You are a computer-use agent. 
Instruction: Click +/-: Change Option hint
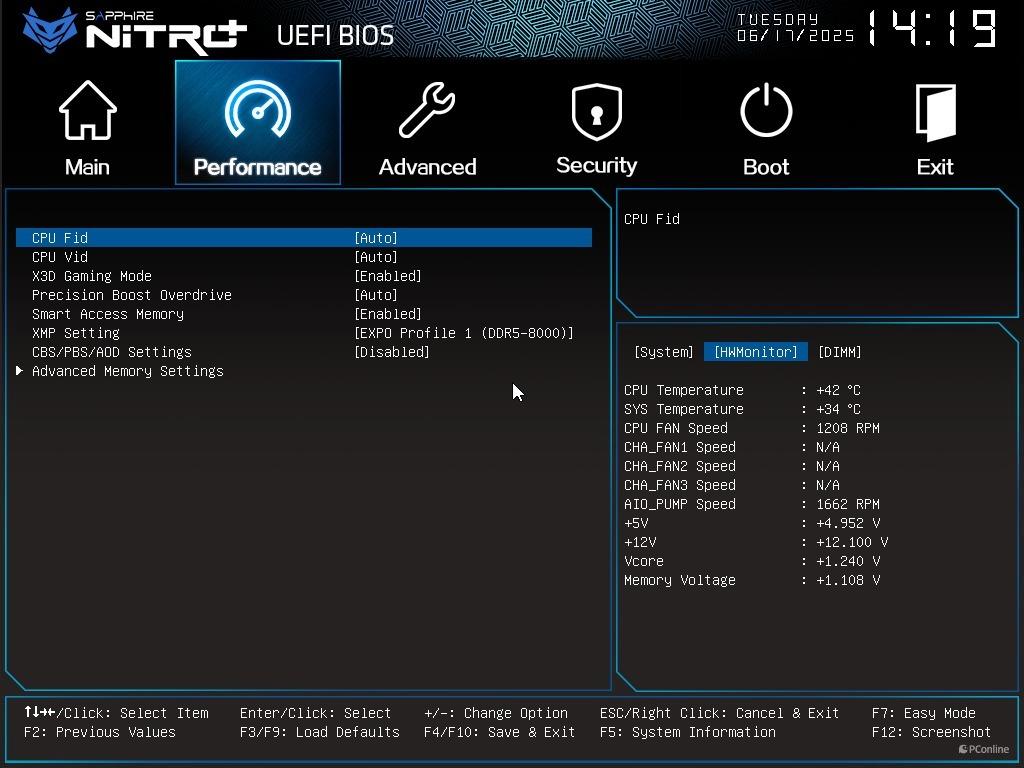point(496,713)
